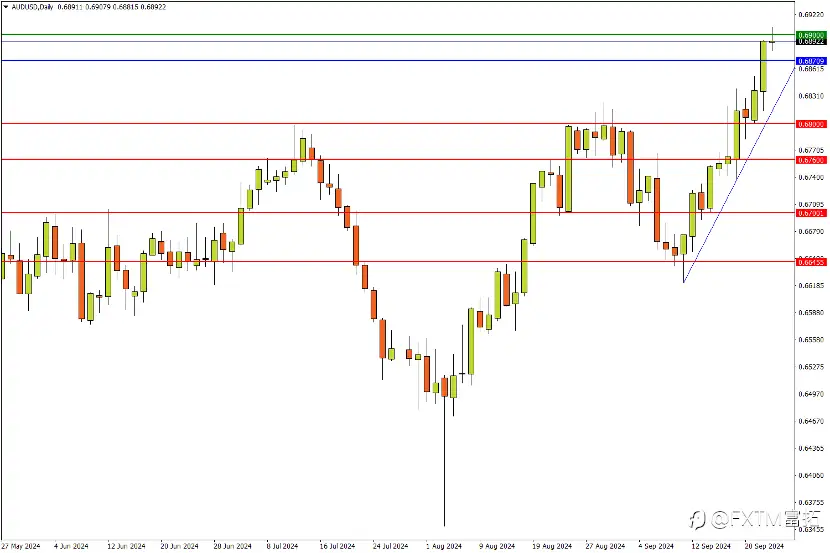Click the 0.65880 price scale label
830x554 pixels.
click(811, 312)
